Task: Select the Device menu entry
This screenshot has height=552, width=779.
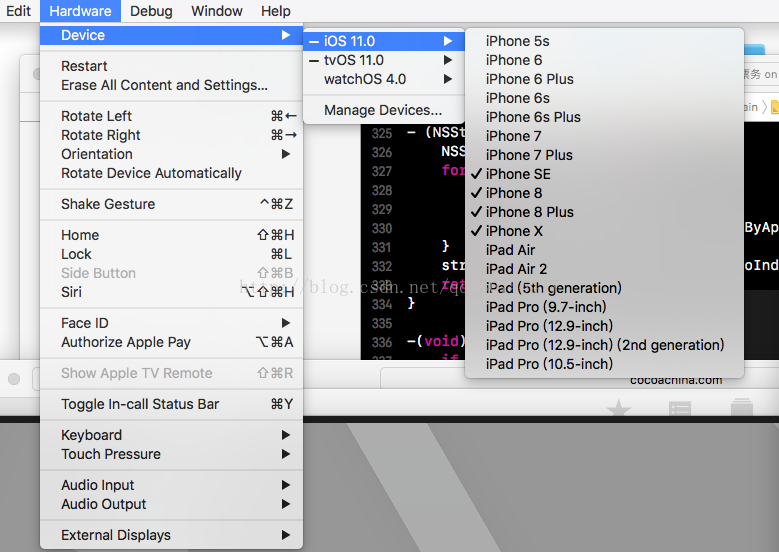Action: [x=171, y=35]
